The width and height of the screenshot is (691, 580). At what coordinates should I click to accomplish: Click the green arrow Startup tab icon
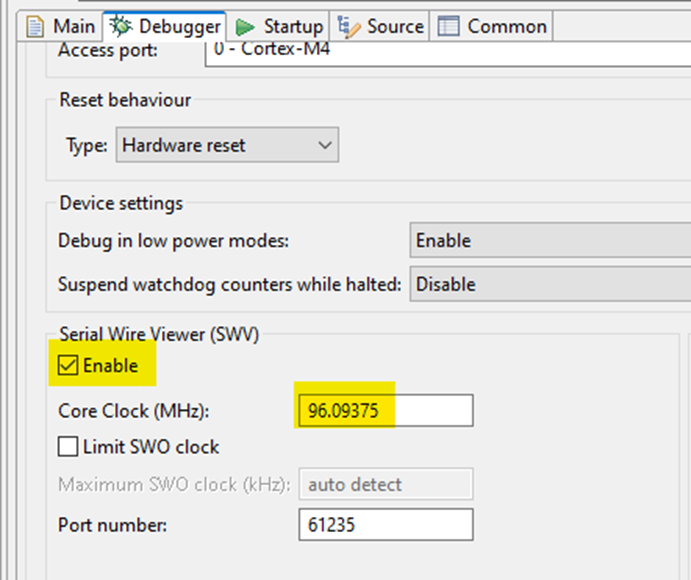point(246,26)
